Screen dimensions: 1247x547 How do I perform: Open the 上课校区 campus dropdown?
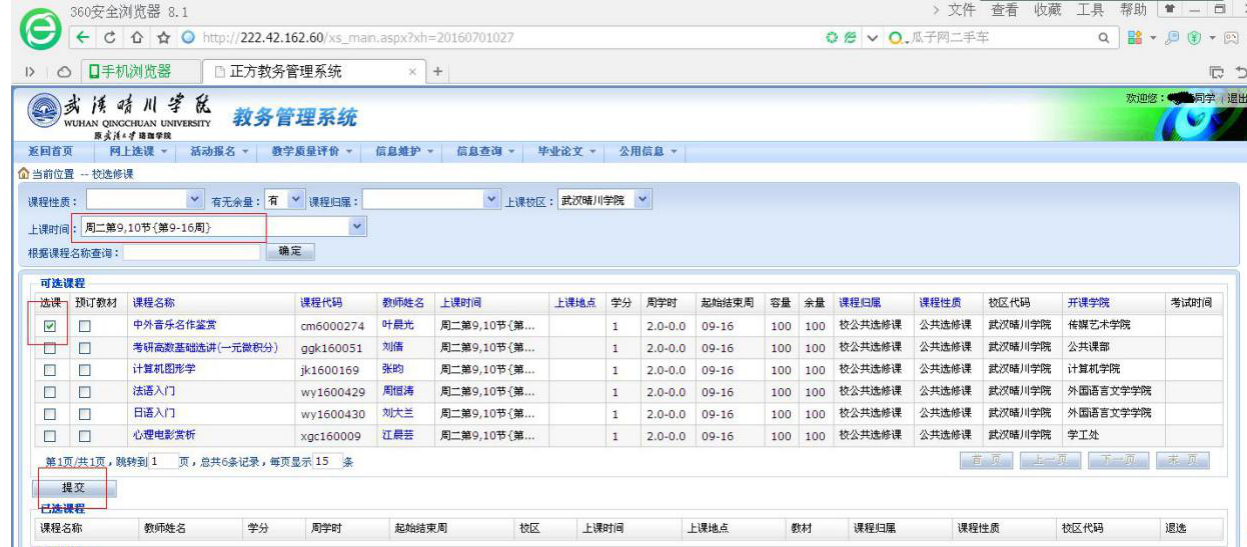(642, 200)
